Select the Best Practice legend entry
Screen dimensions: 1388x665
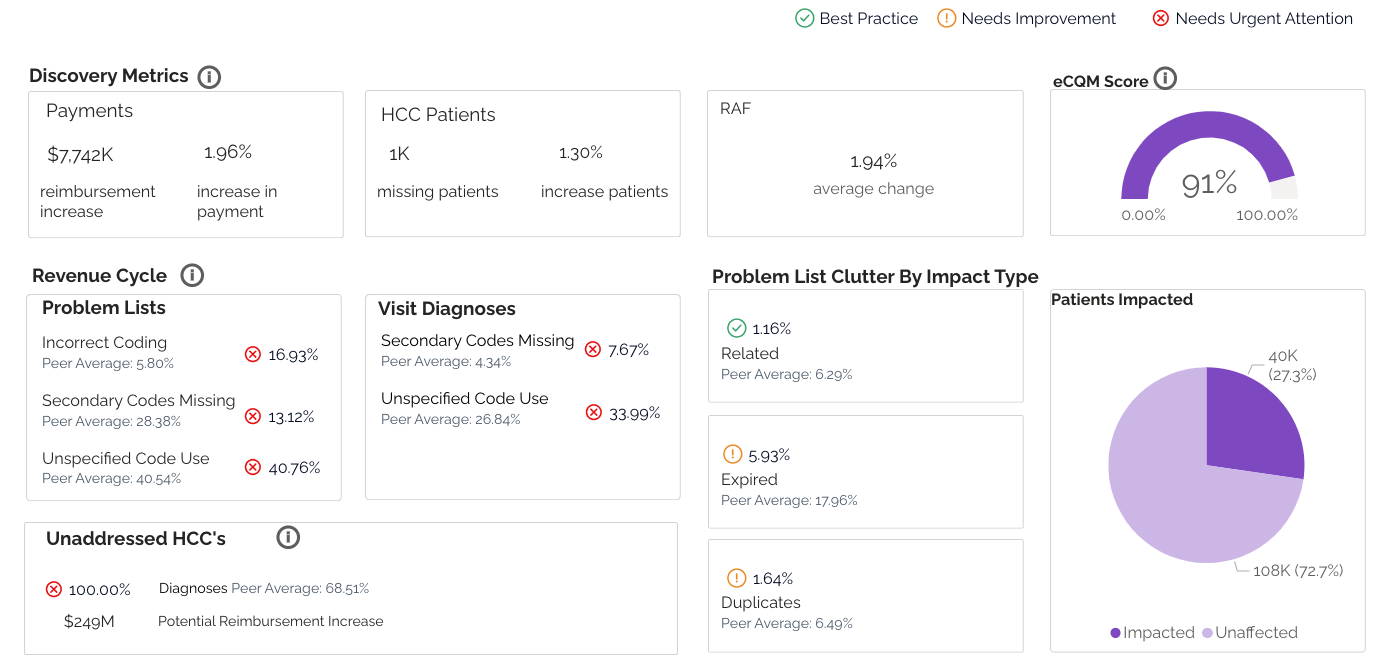click(x=856, y=19)
